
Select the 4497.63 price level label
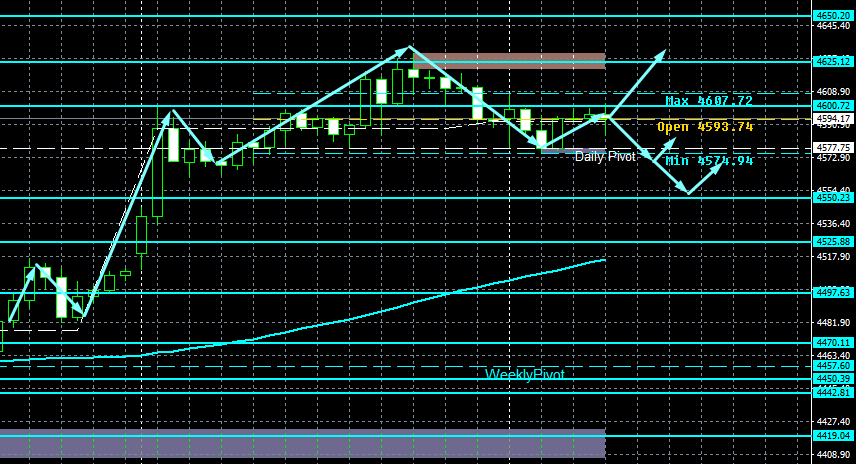point(834,293)
